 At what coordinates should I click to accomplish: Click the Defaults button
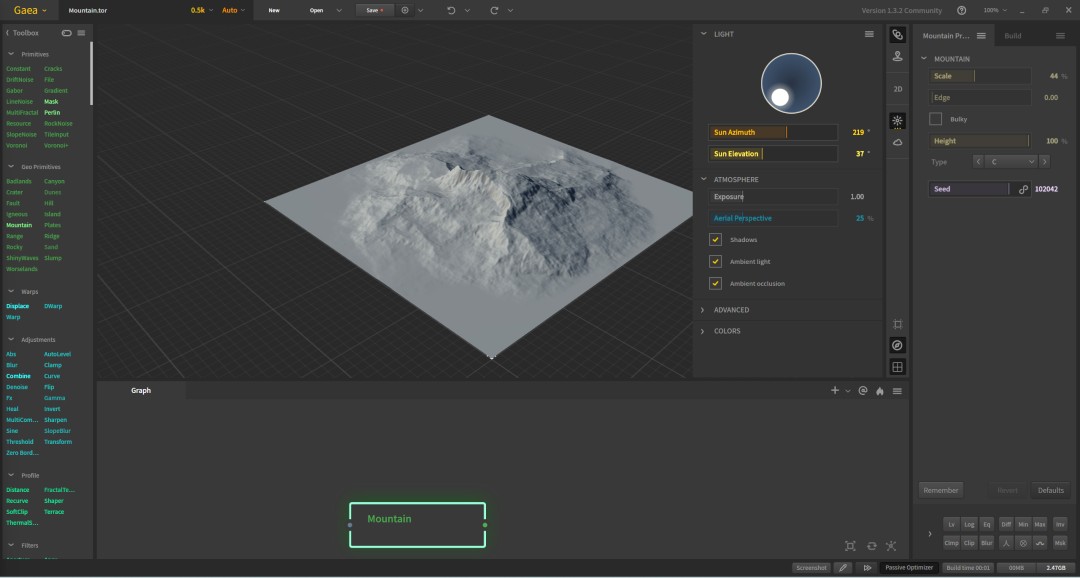(x=1050, y=491)
